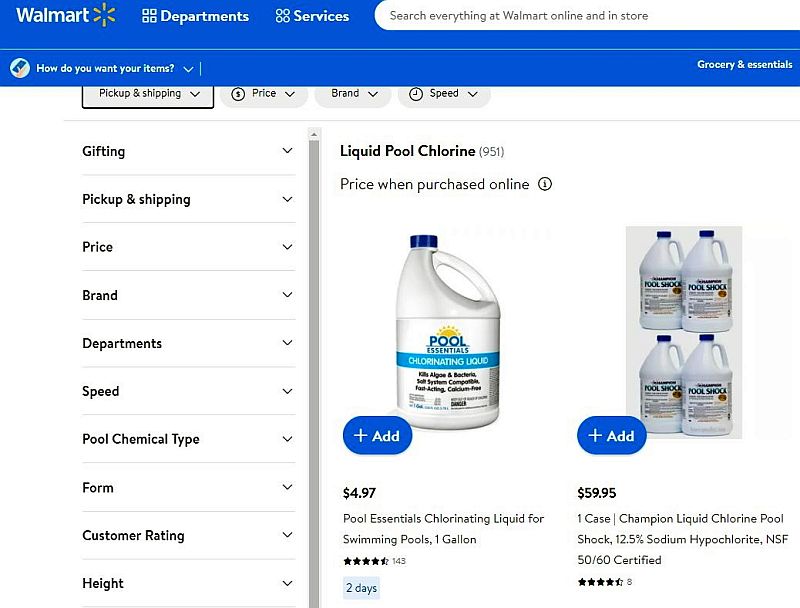Open Pool Essentials Chlorinating Liquid title link
Screen dimensions: 800x608
[443, 529]
